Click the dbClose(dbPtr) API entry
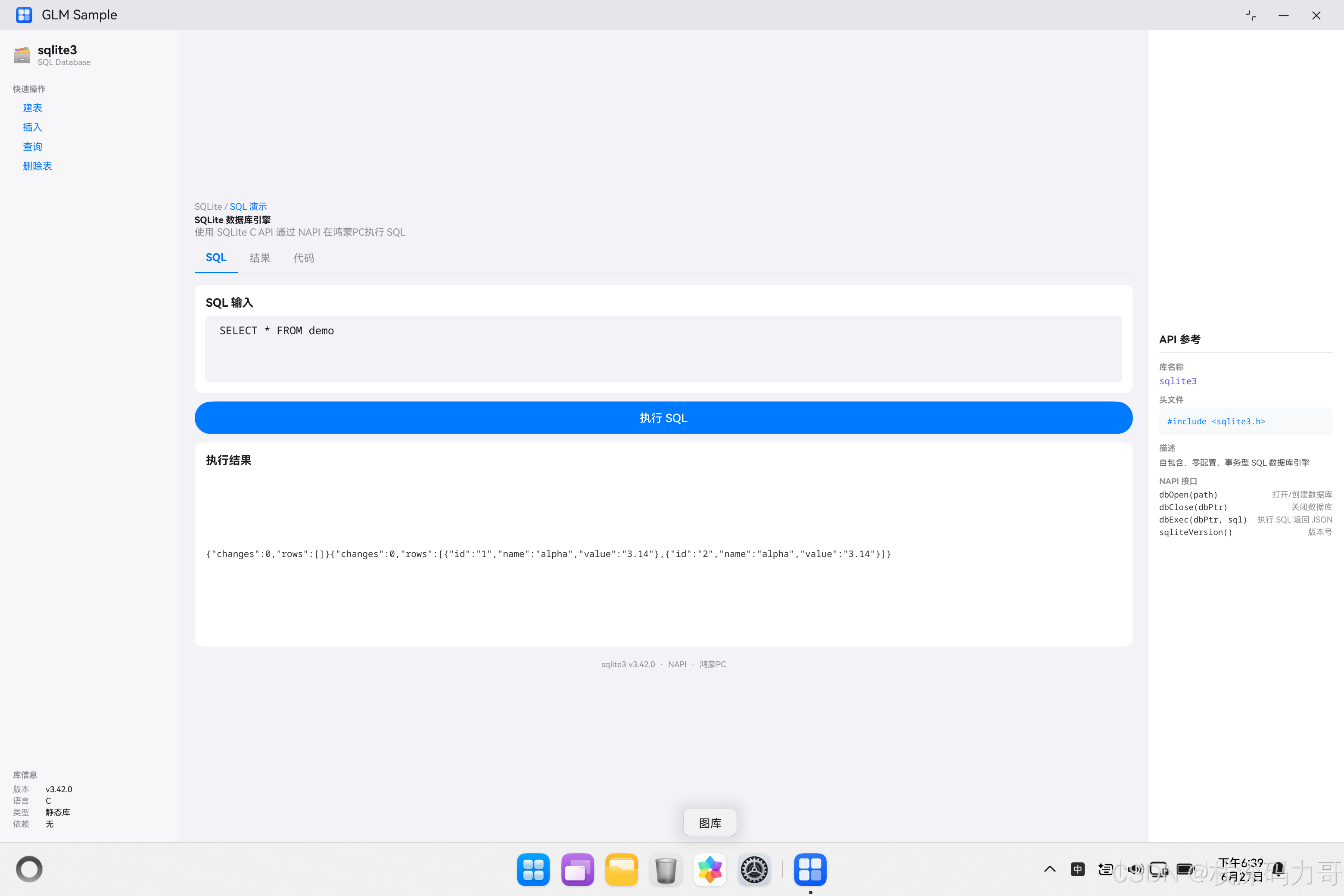The height and width of the screenshot is (896, 1344). (1193, 507)
